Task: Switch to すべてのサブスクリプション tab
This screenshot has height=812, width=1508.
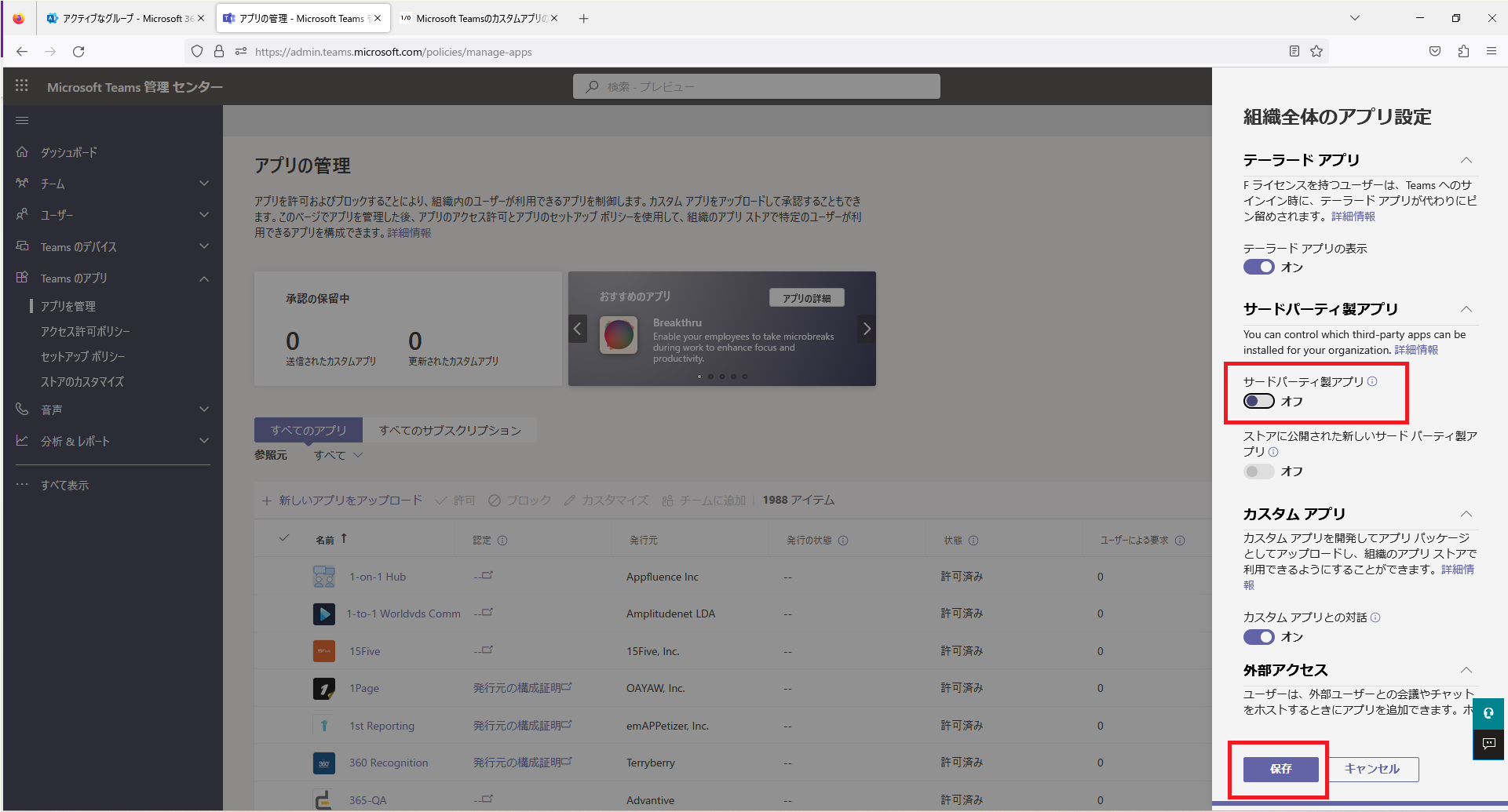Action: pyautogui.click(x=450, y=430)
